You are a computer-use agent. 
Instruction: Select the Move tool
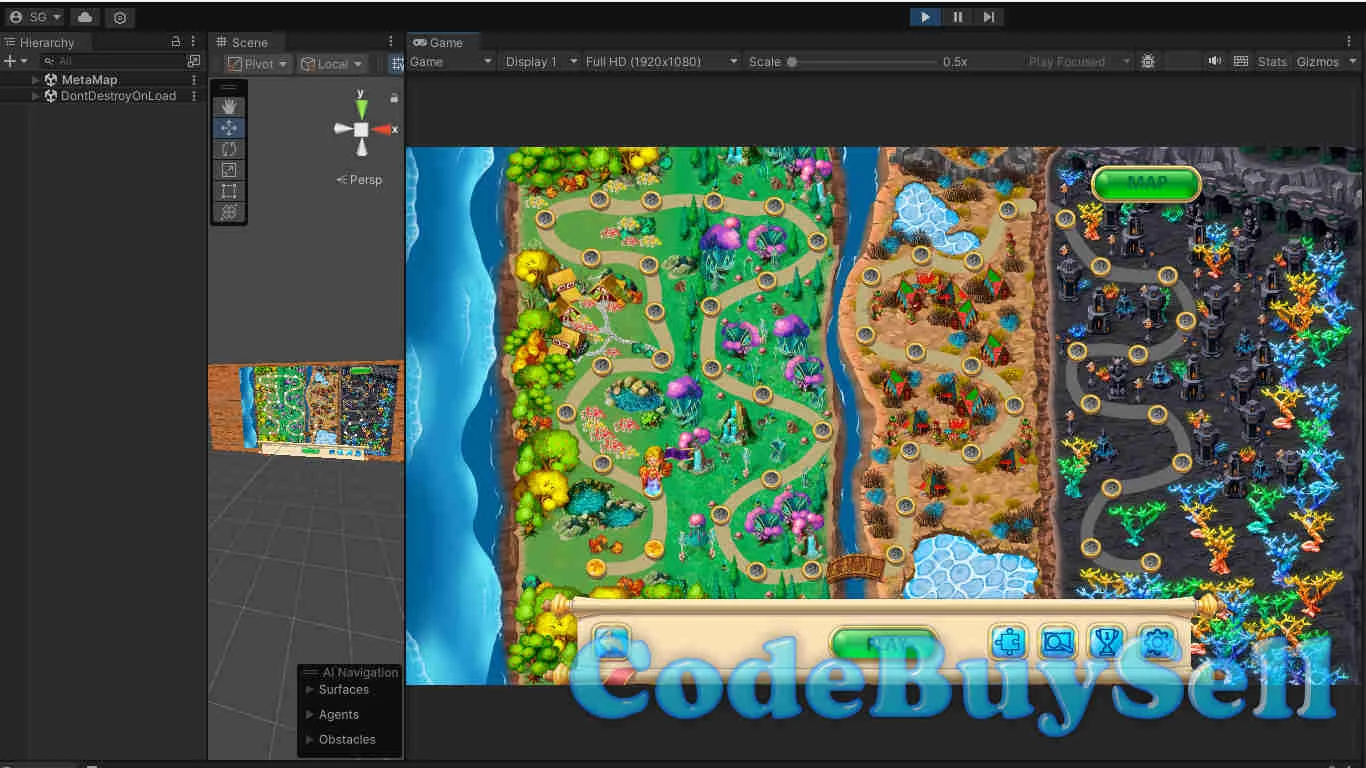[x=229, y=127]
